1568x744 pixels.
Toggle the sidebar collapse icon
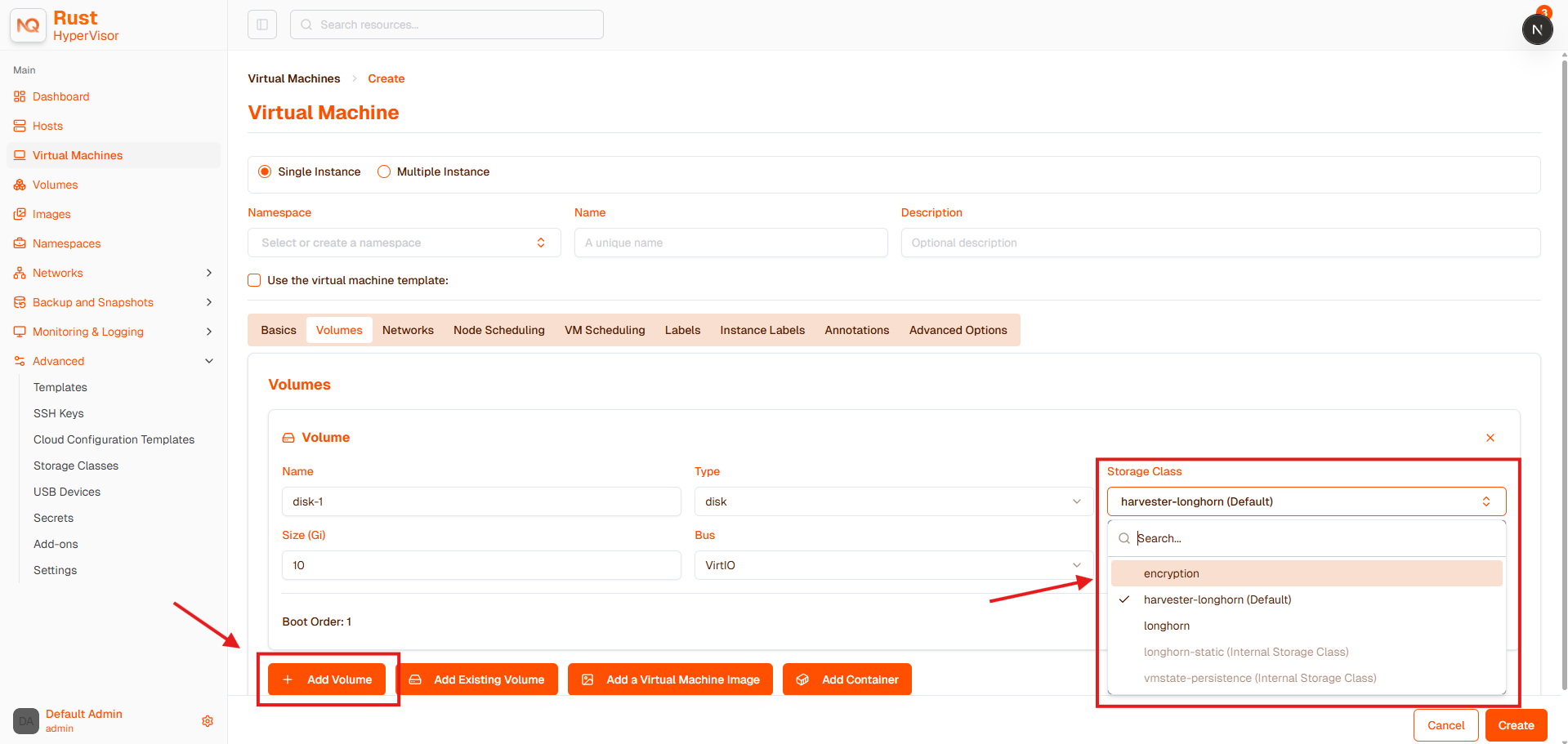(262, 25)
